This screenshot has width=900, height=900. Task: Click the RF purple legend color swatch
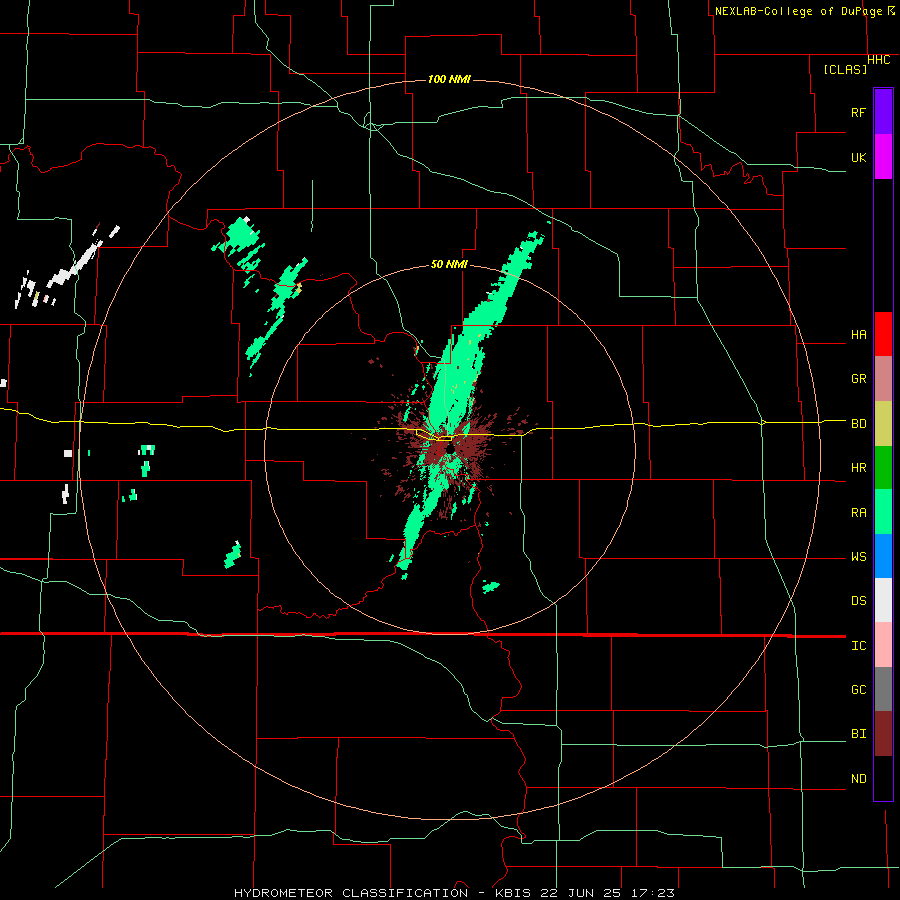click(x=883, y=112)
